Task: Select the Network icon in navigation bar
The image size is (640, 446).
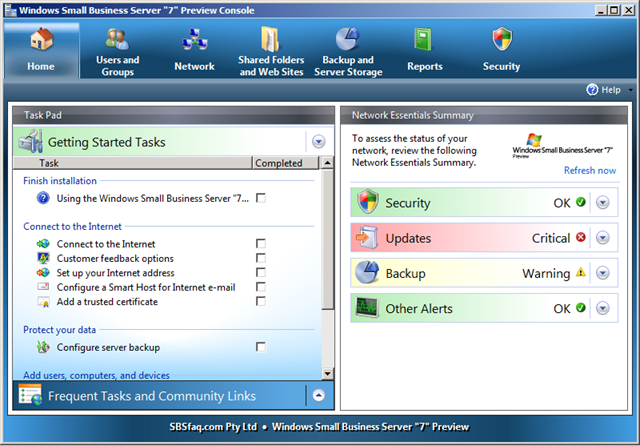Action: pos(194,41)
